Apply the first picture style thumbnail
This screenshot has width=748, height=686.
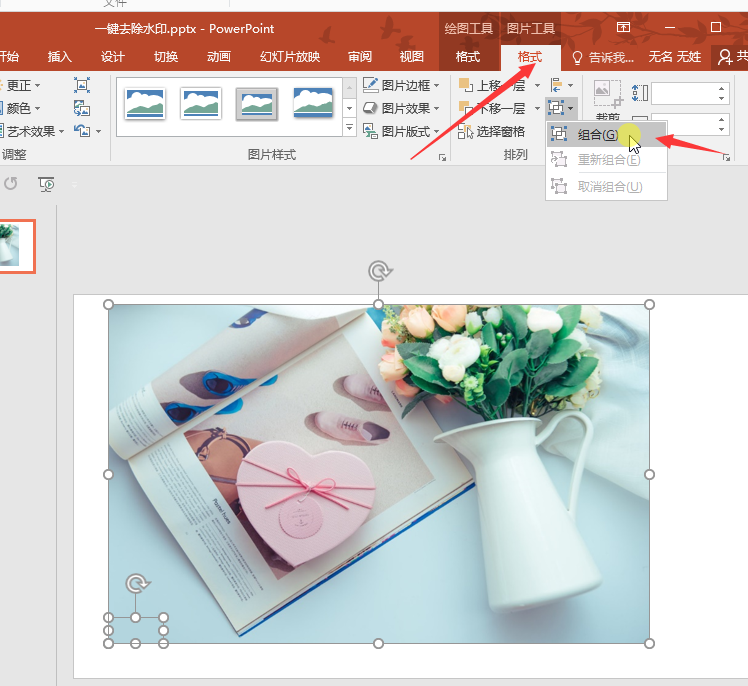(x=145, y=103)
